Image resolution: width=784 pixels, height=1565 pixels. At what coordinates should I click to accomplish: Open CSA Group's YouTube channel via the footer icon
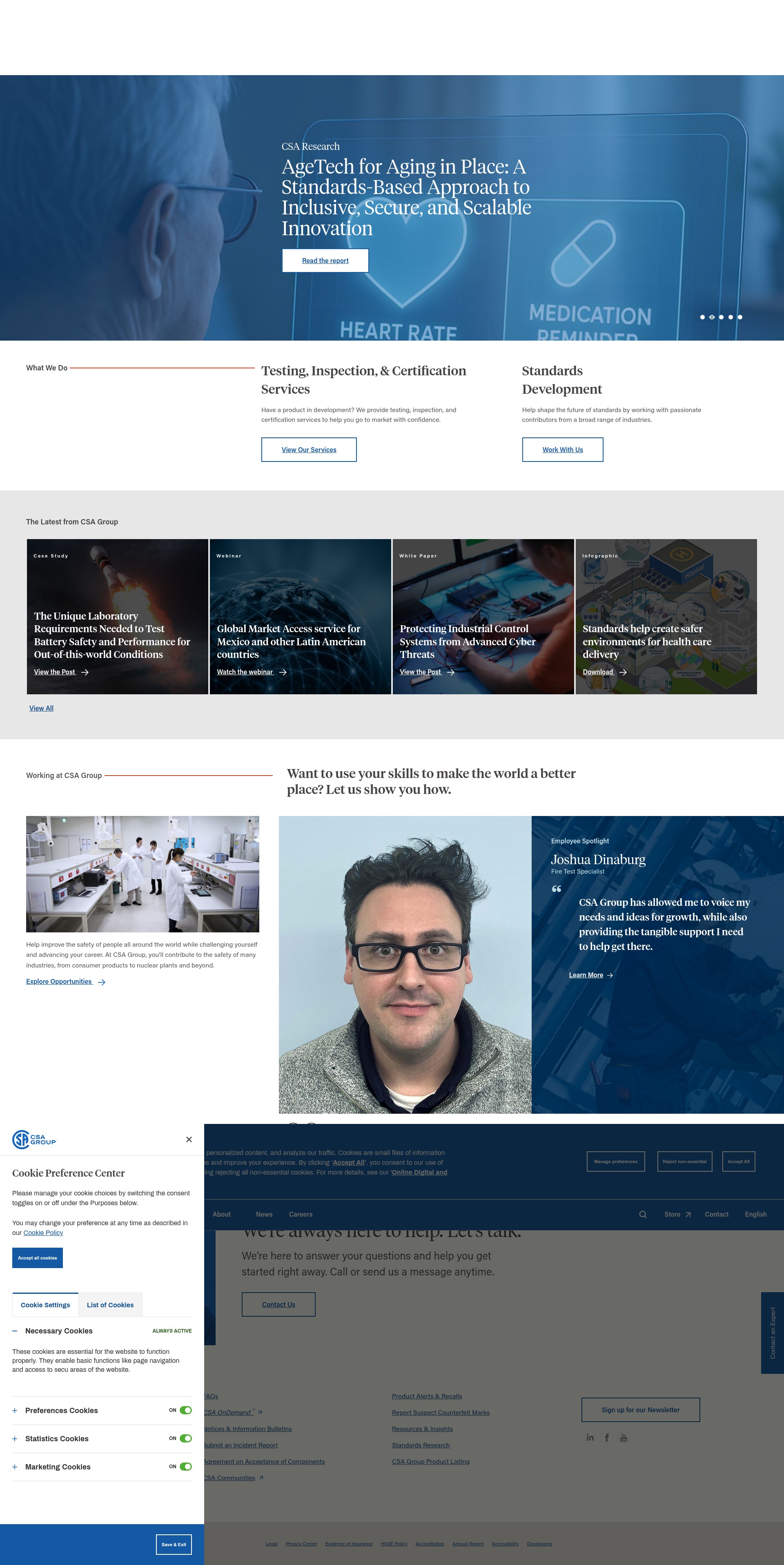pyautogui.click(x=623, y=1438)
